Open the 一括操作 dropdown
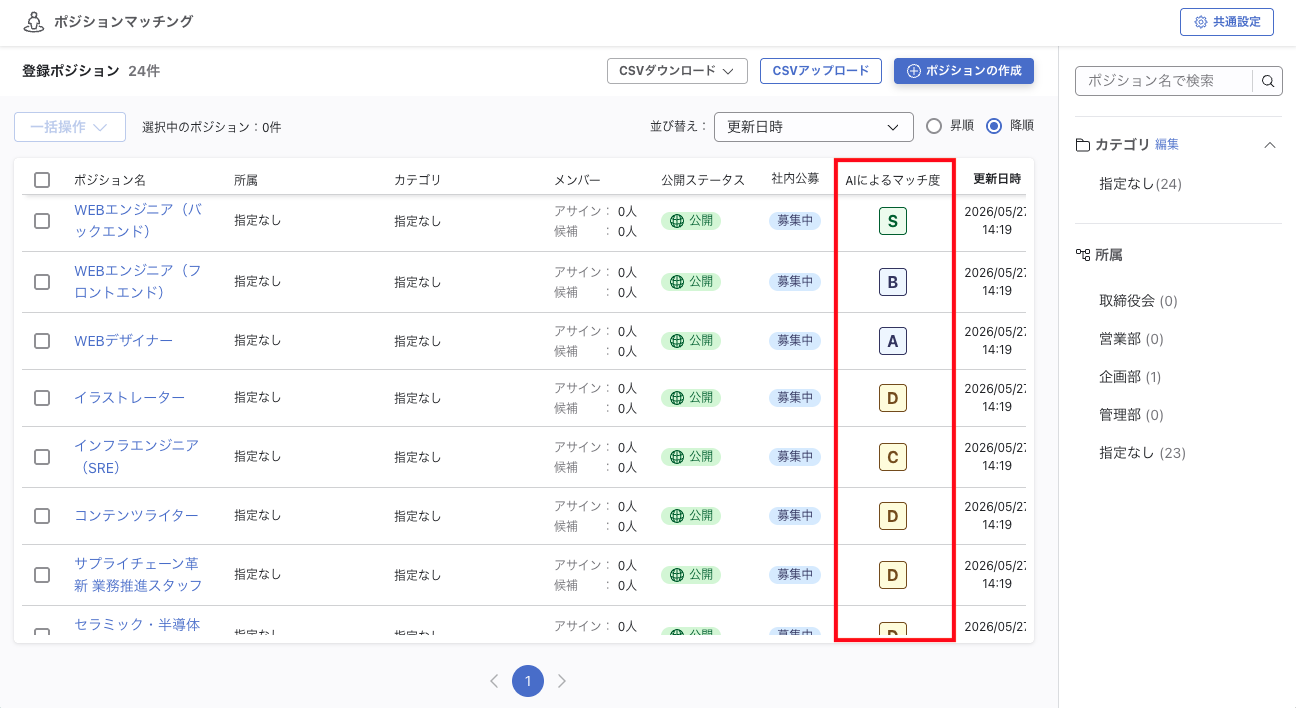 point(70,127)
